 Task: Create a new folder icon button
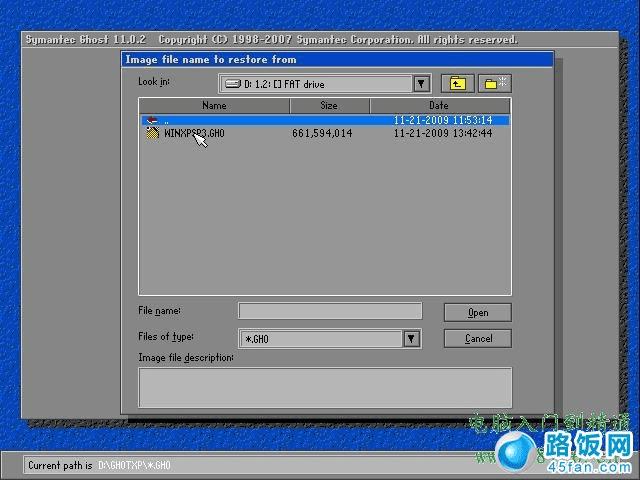(x=495, y=84)
